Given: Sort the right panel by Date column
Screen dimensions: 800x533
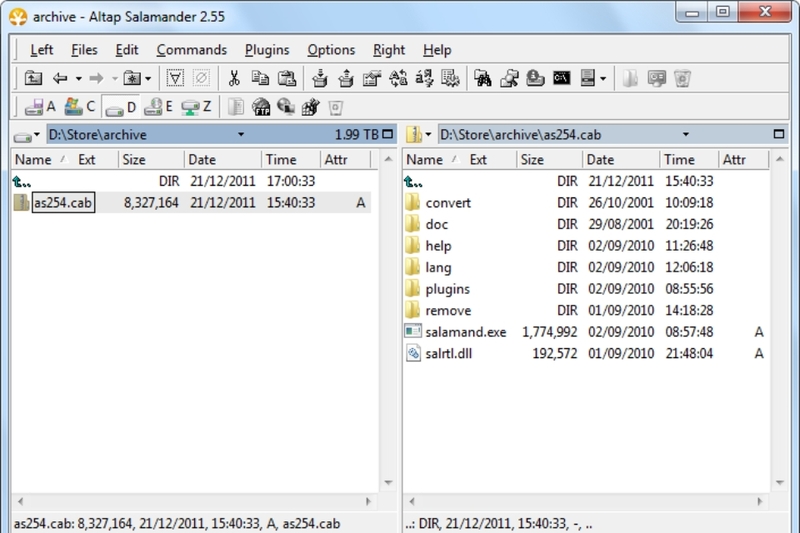Looking at the screenshot, I should 601,159.
